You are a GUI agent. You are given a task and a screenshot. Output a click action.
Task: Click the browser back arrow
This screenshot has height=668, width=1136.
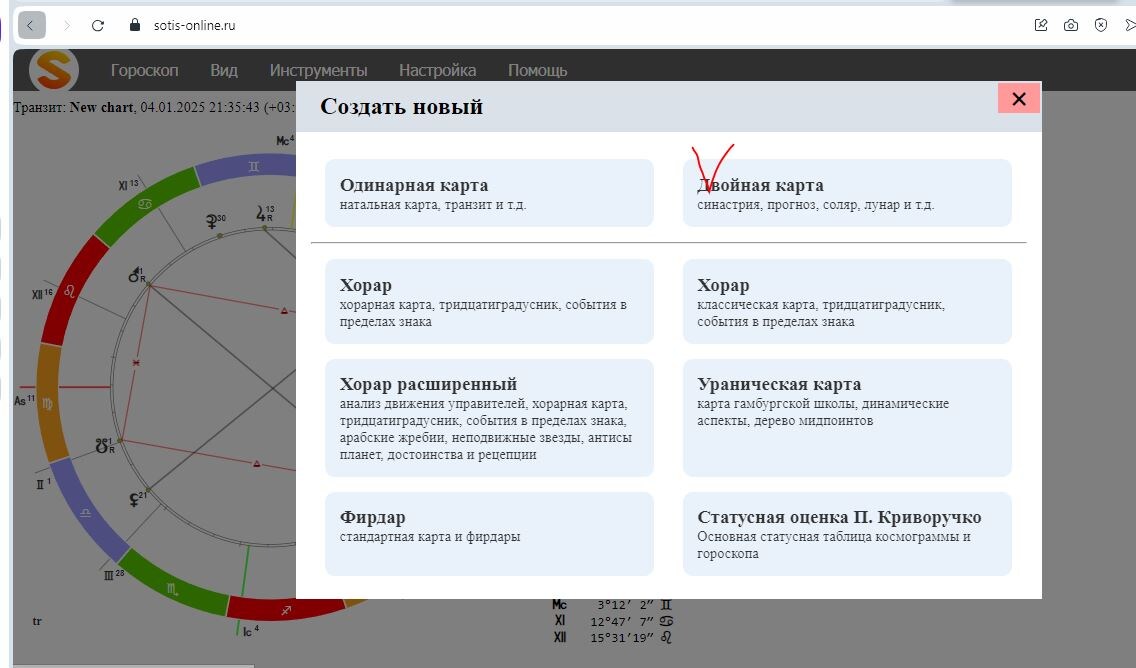click(x=30, y=25)
